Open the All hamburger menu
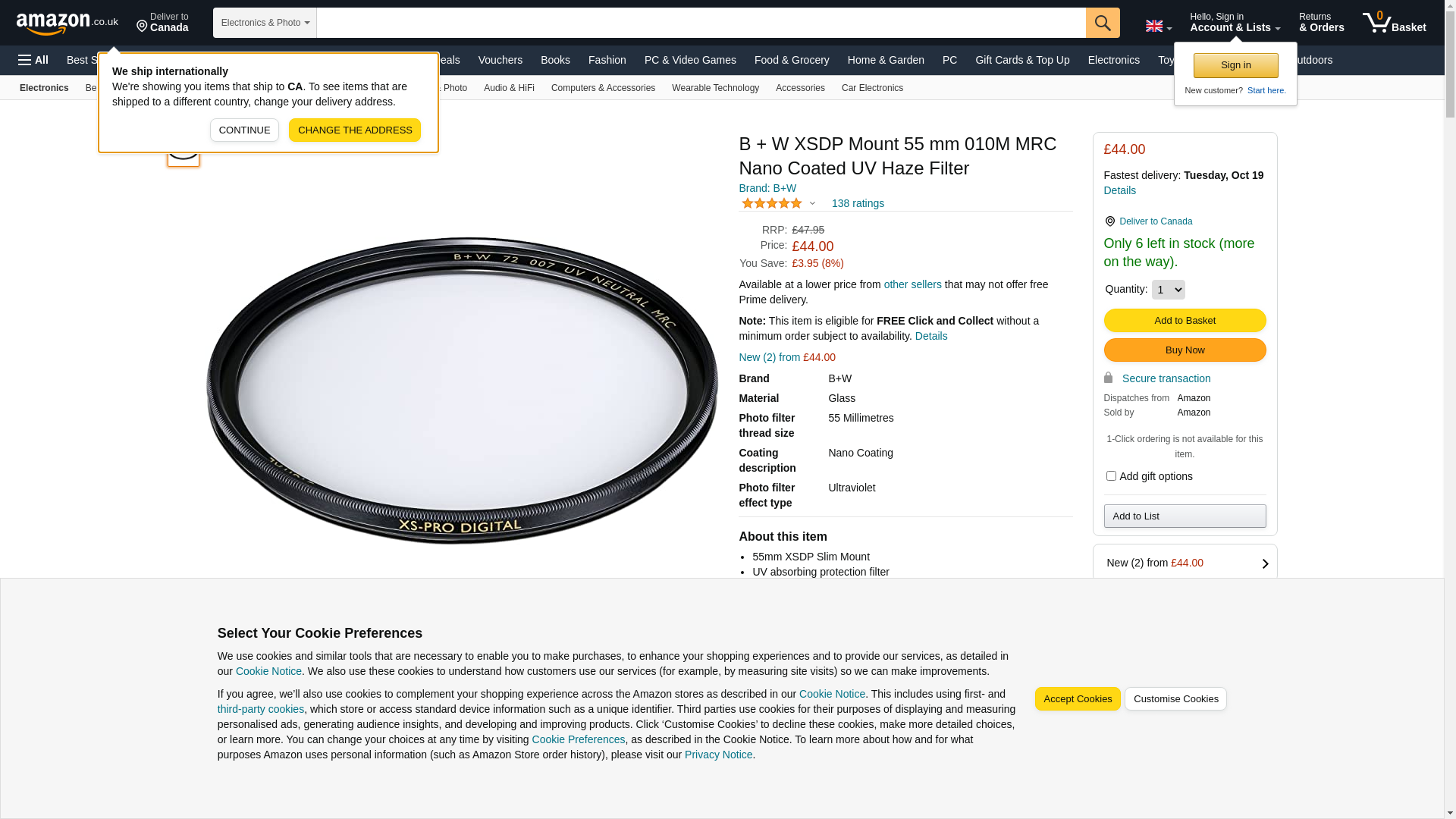This screenshot has height=819, width=1456. [33, 60]
